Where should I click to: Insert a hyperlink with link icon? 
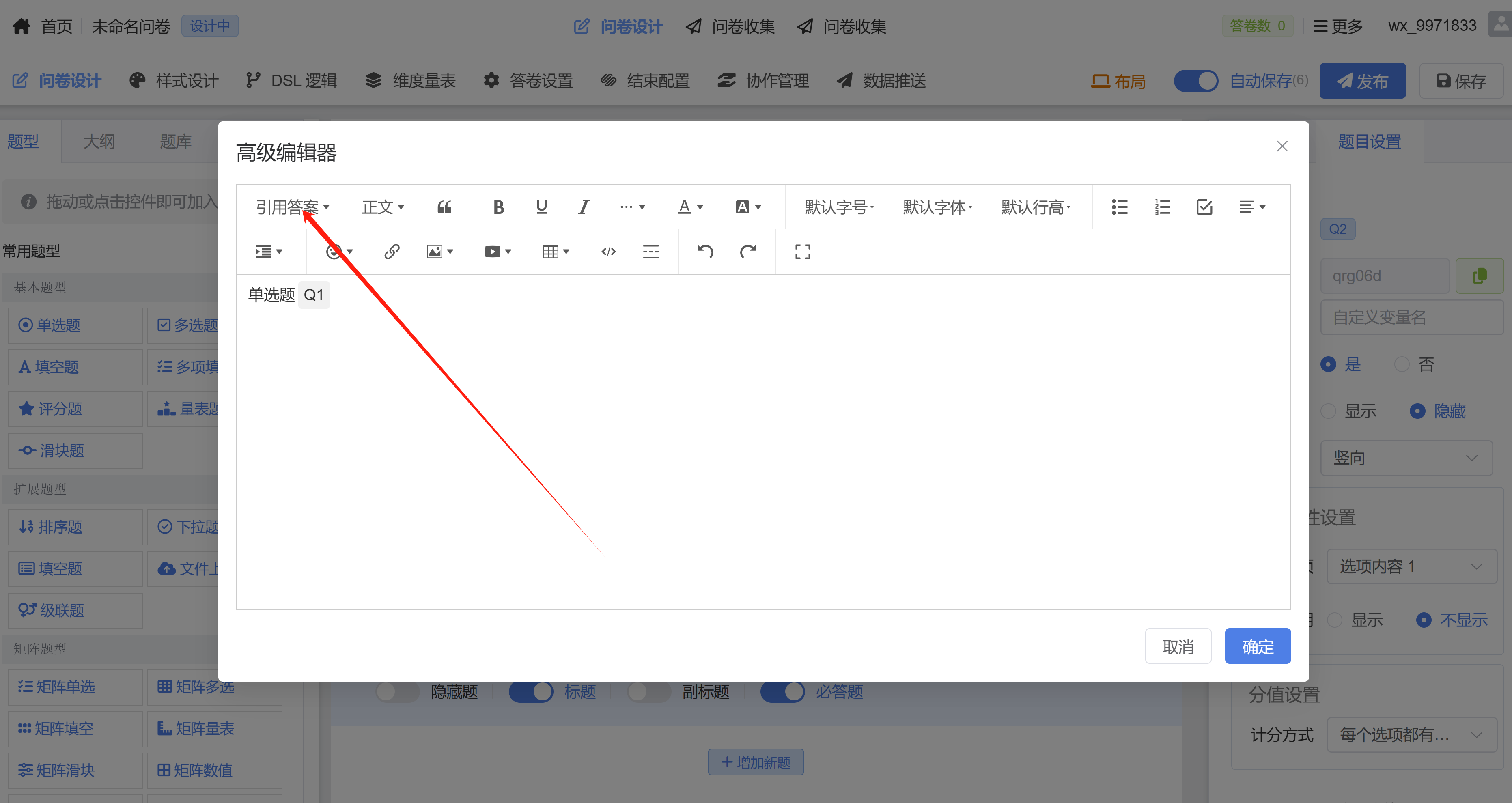pyautogui.click(x=392, y=252)
